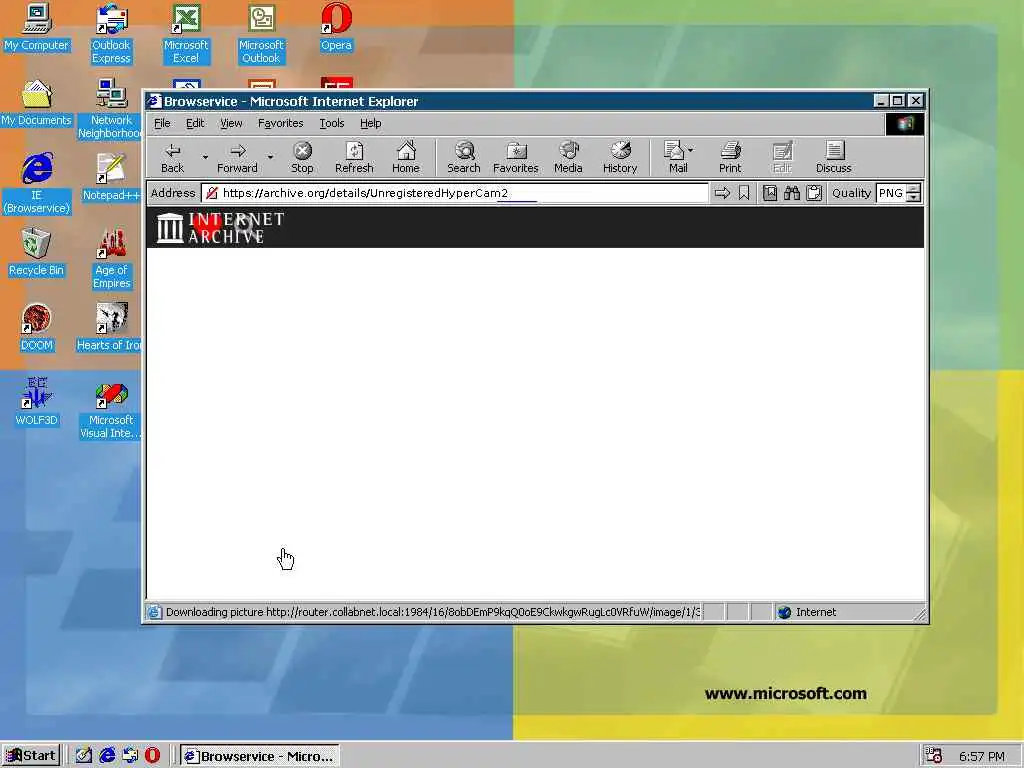Go to the Home page

[x=406, y=158]
